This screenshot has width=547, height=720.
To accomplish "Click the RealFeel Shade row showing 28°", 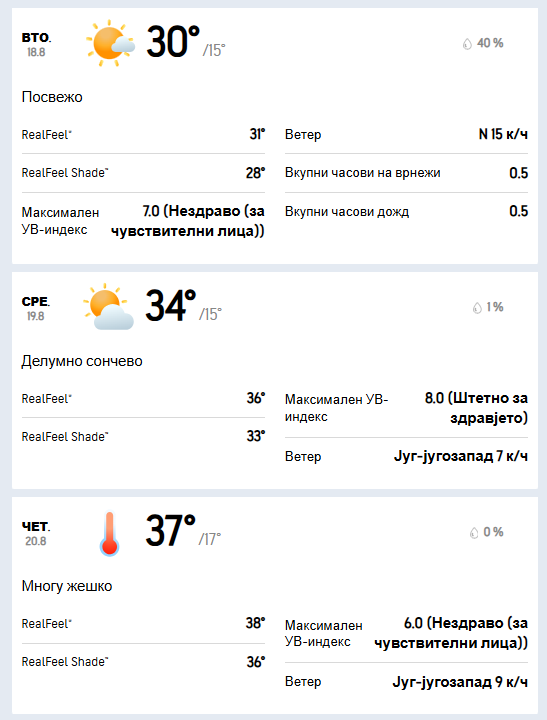I will 143,173.
